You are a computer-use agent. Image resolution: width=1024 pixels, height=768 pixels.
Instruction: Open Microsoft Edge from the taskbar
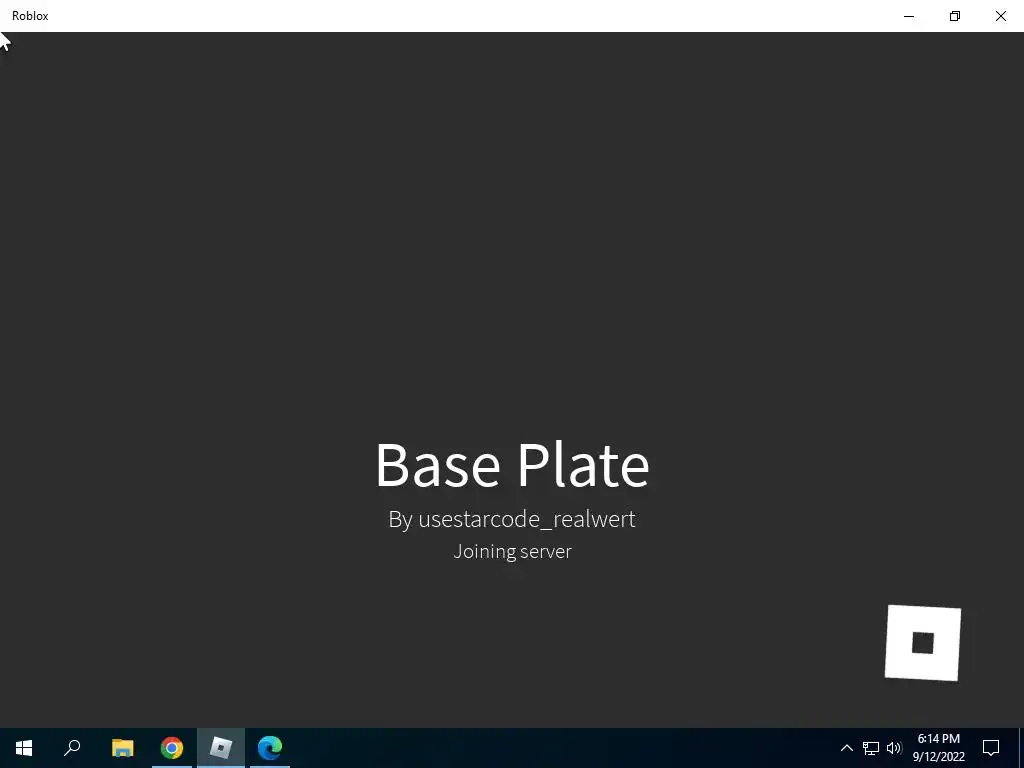point(270,748)
